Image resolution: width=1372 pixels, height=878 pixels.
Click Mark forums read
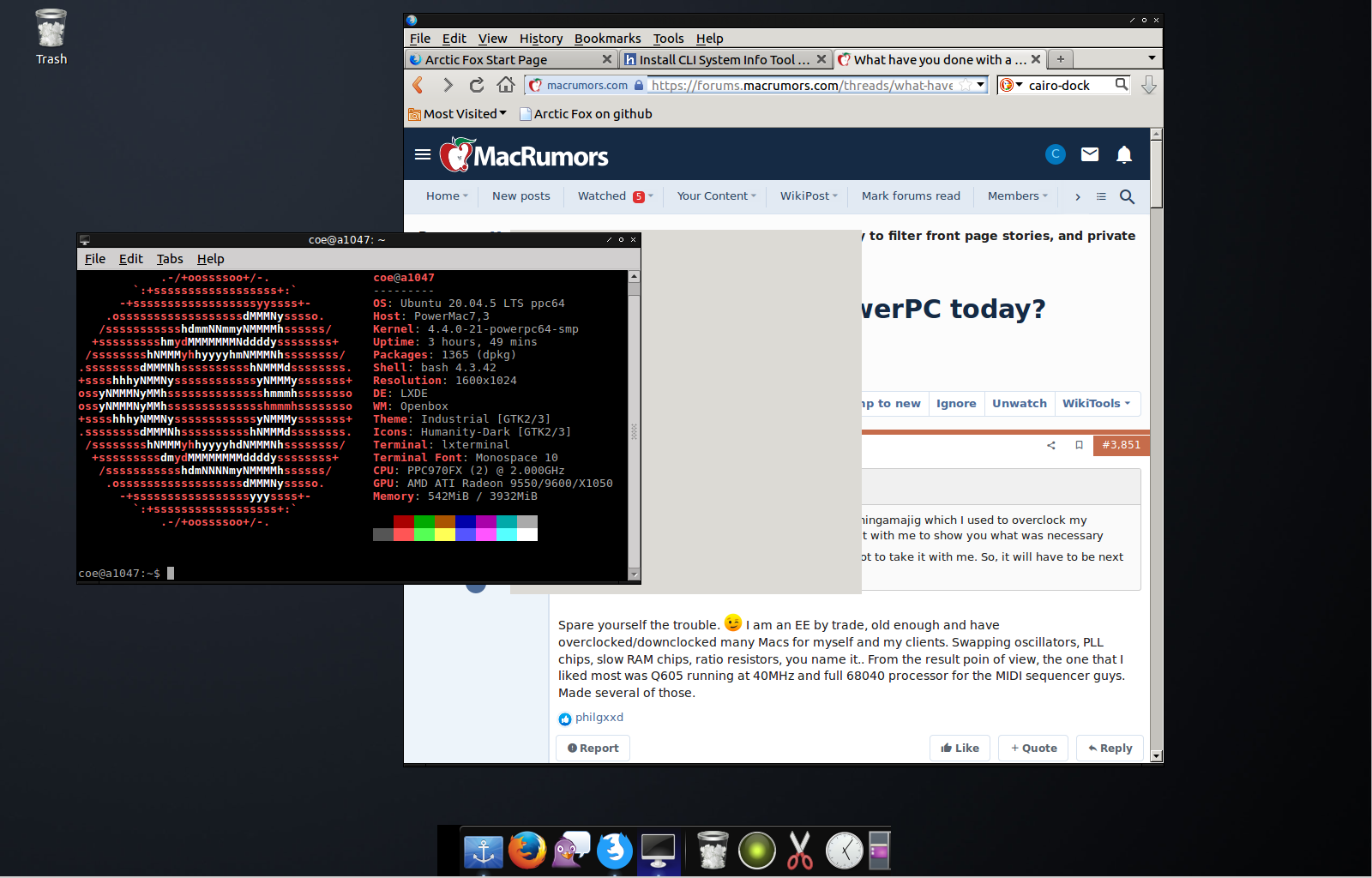(x=911, y=196)
